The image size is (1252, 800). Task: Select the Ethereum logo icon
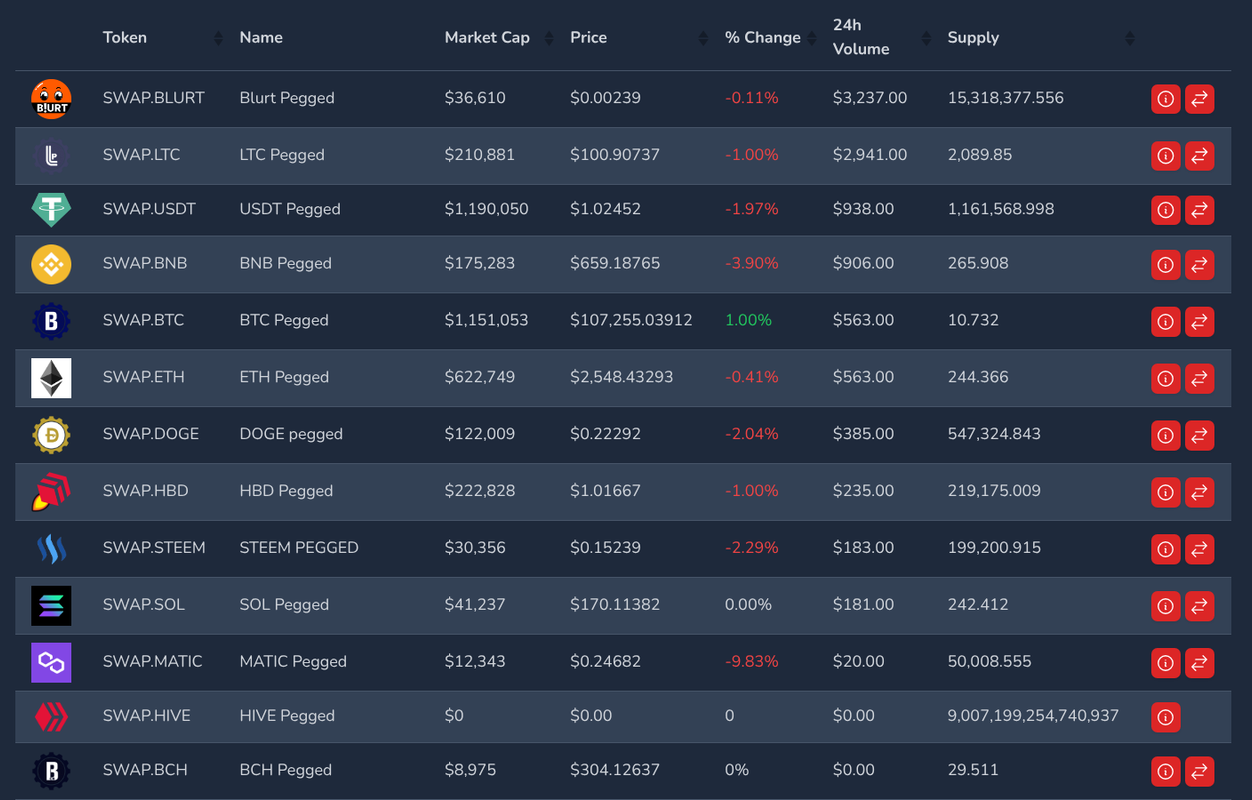pyautogui.click(x=51, y=378)
